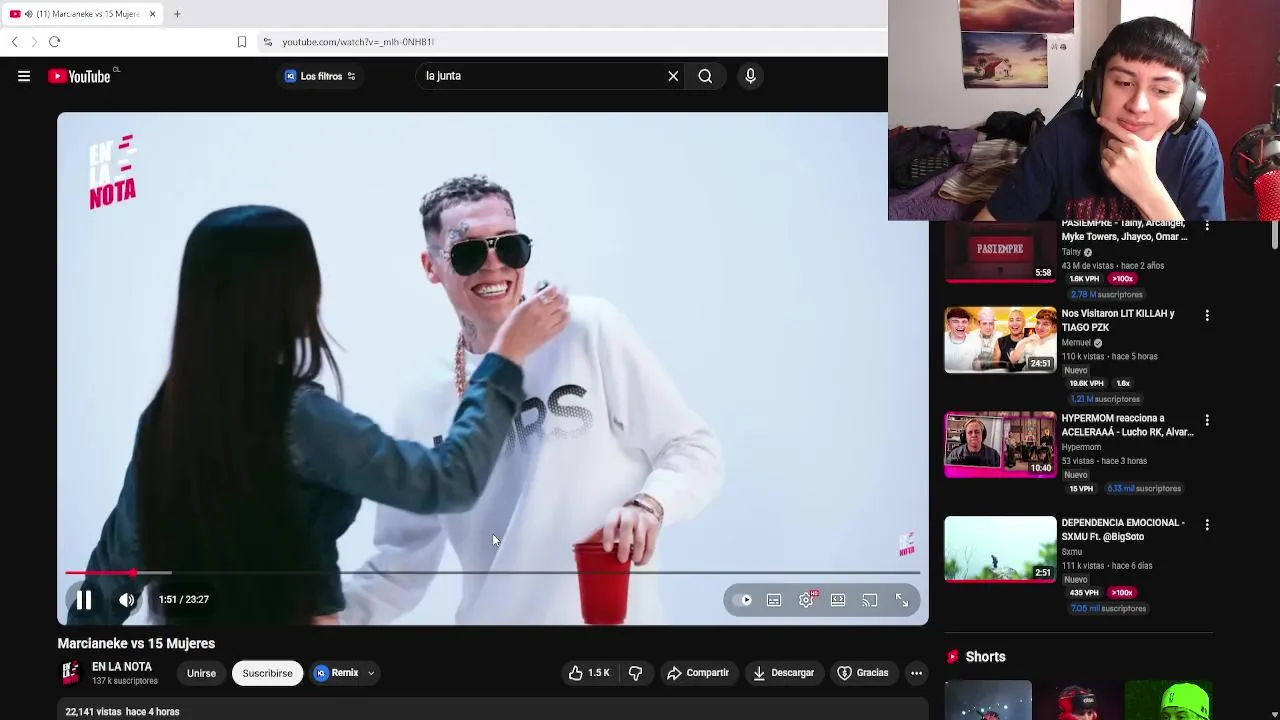Open the three-dot more actions menu below video
Image resolution: width=1280 pixels, height=720 pixels.
click(x=916, y=673)
